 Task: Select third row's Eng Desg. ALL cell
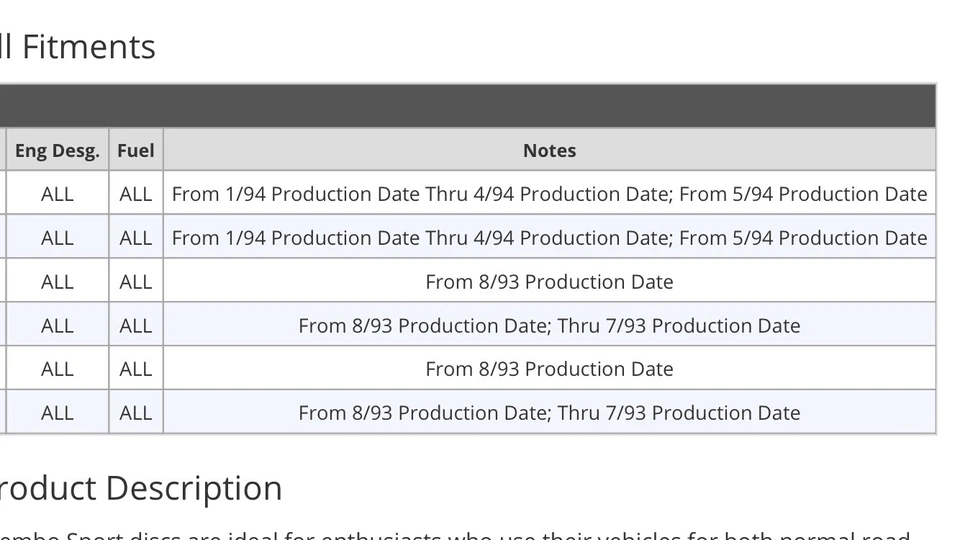pos(57,282)
